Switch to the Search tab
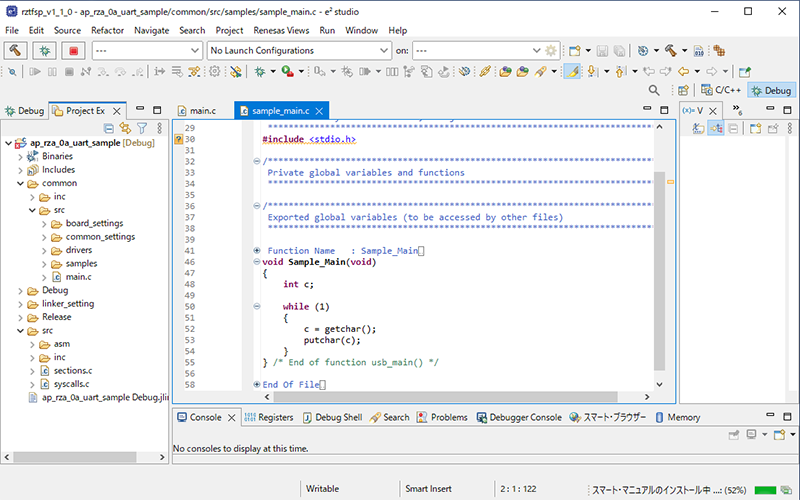 389,417
